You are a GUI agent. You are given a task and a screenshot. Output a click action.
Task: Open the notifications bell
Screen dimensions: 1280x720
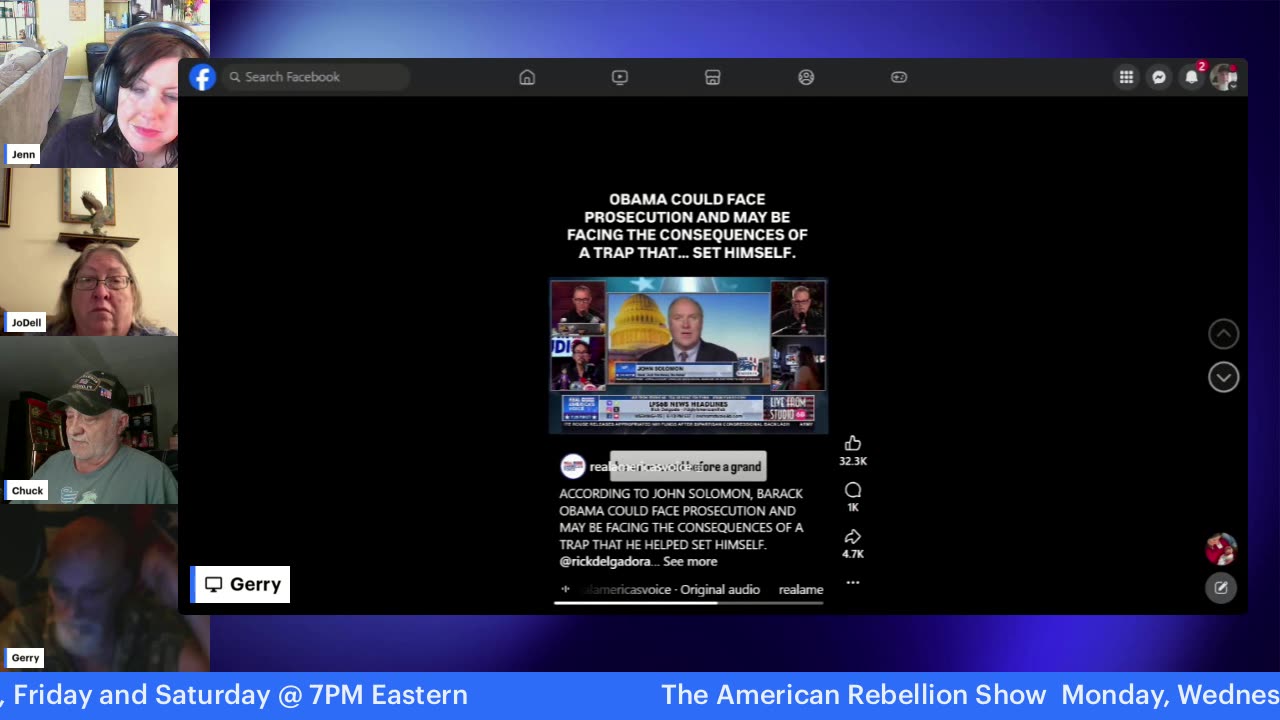[x=1192, y=77]
